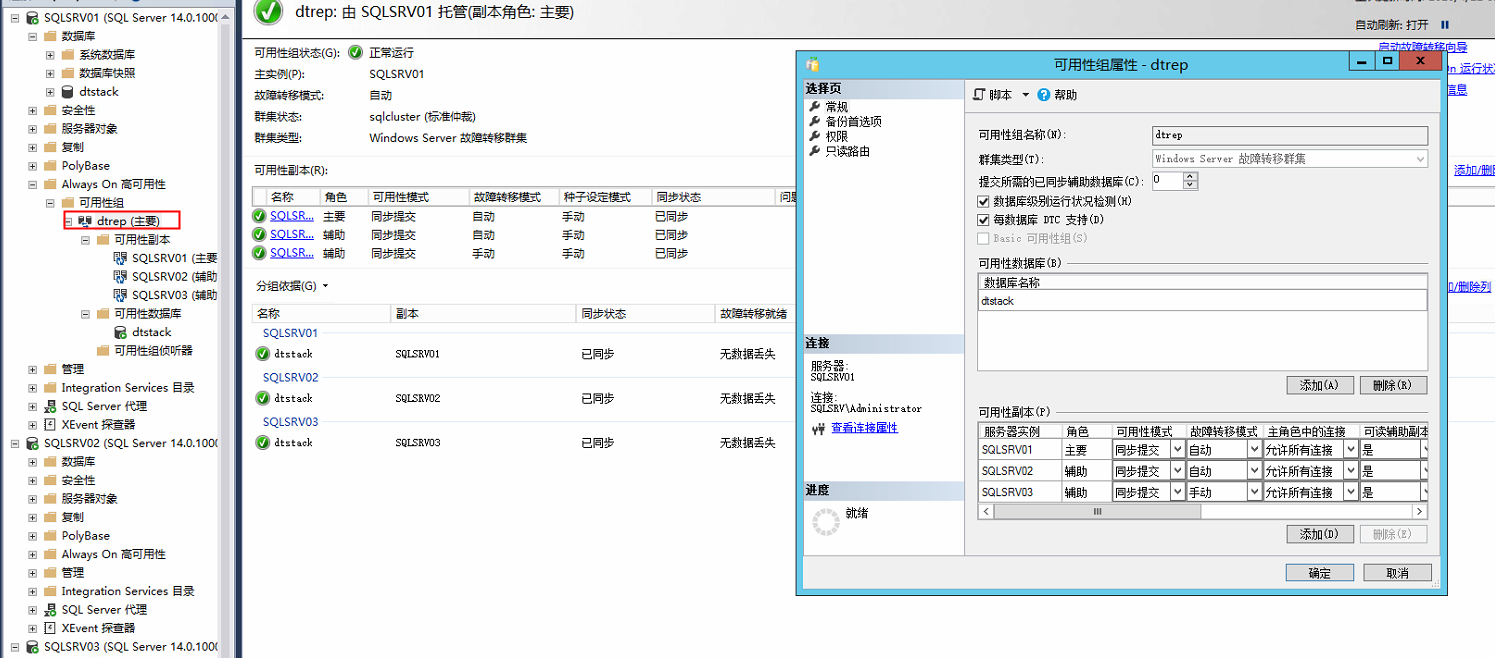Click the 取消 button
Screen dimensions: 1495x658
[1398, 573]
